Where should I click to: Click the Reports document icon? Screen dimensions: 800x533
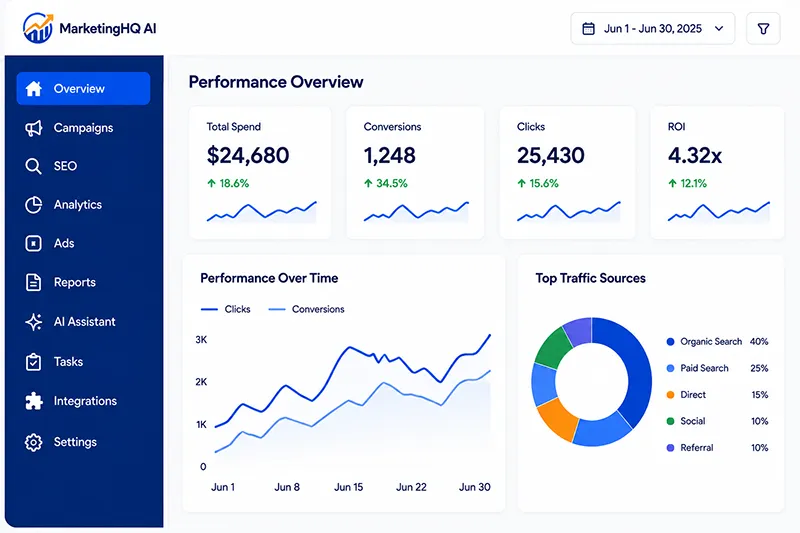click(x=34, y=282)
